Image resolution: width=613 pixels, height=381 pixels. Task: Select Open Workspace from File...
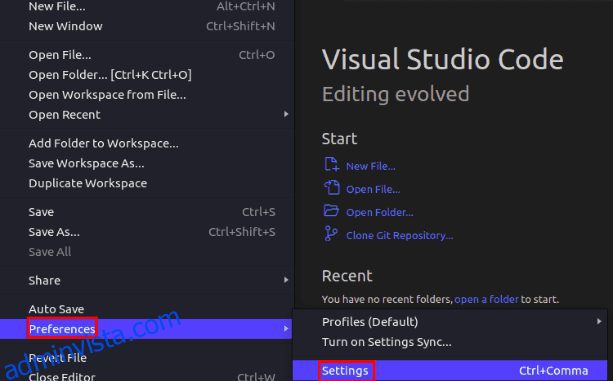click(147, 95)
